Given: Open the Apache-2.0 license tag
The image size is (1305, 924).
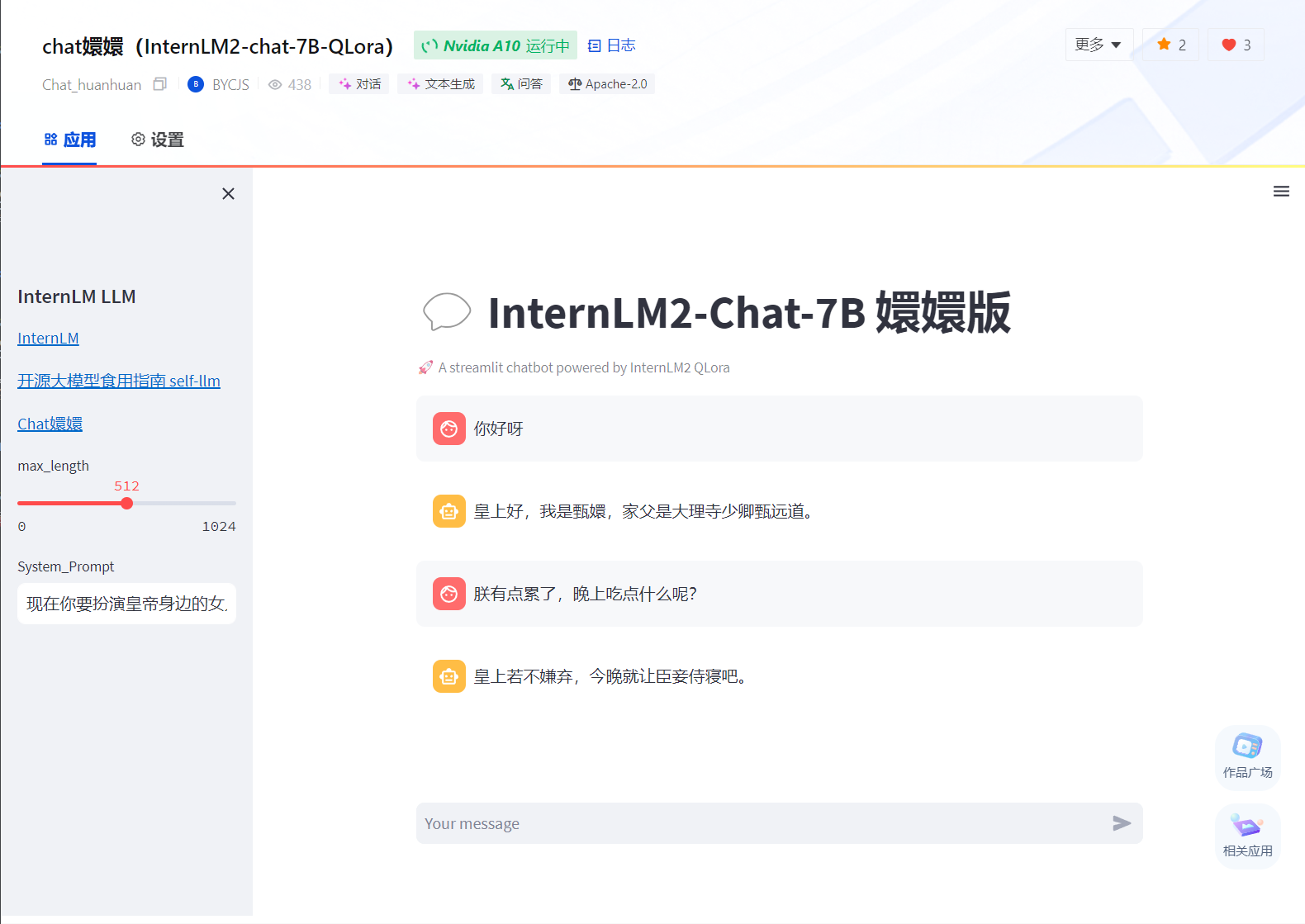Looking at the screenshot, I should coord(607,84).
